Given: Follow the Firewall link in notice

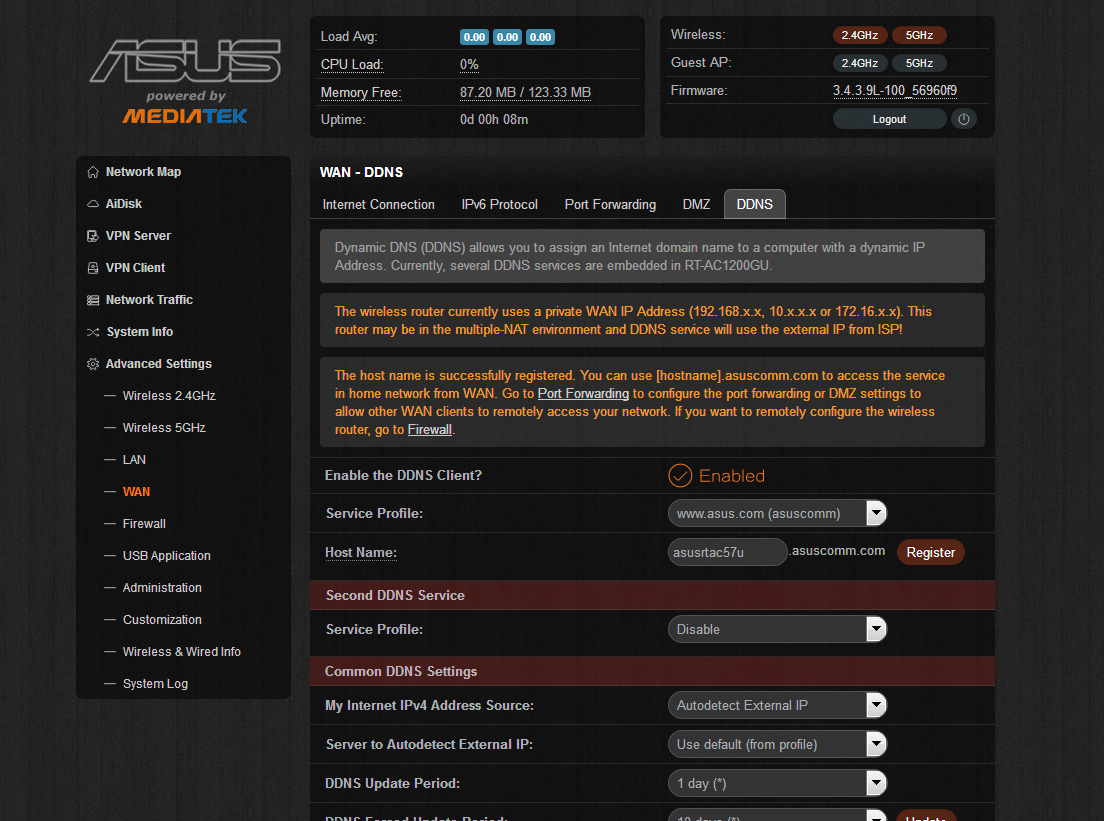Looking at the screenshot, I should point(429,430).
